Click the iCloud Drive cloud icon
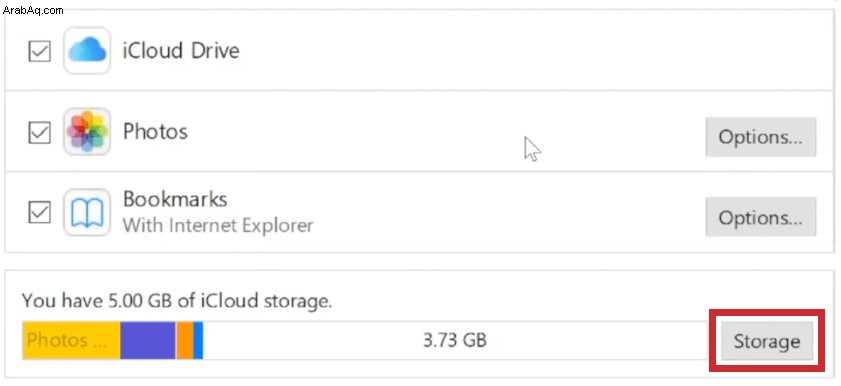Screen dimensions: 841x386 click(87, 50)
